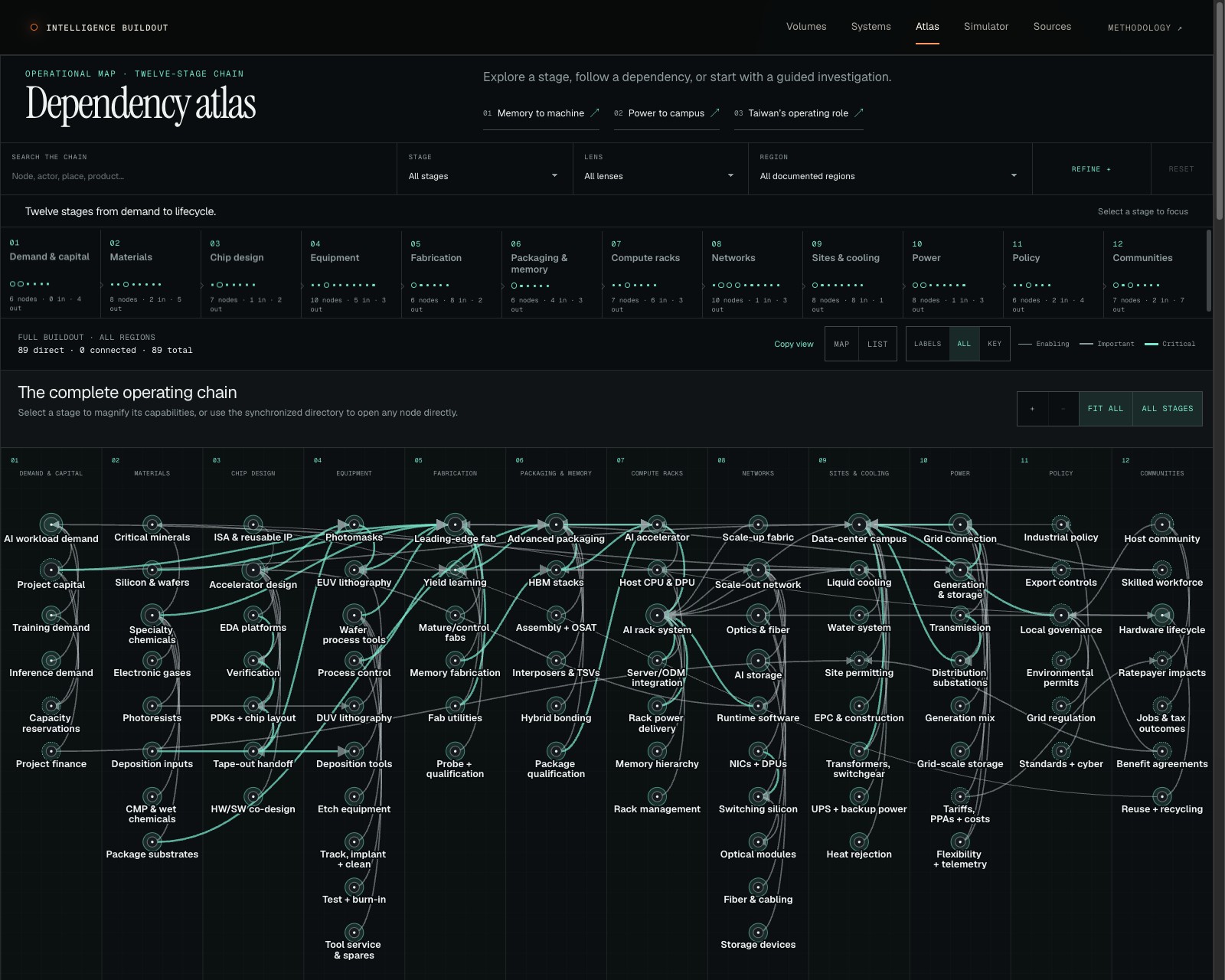
Task: Set labels mode to ALL
Action: coord(964,344)
